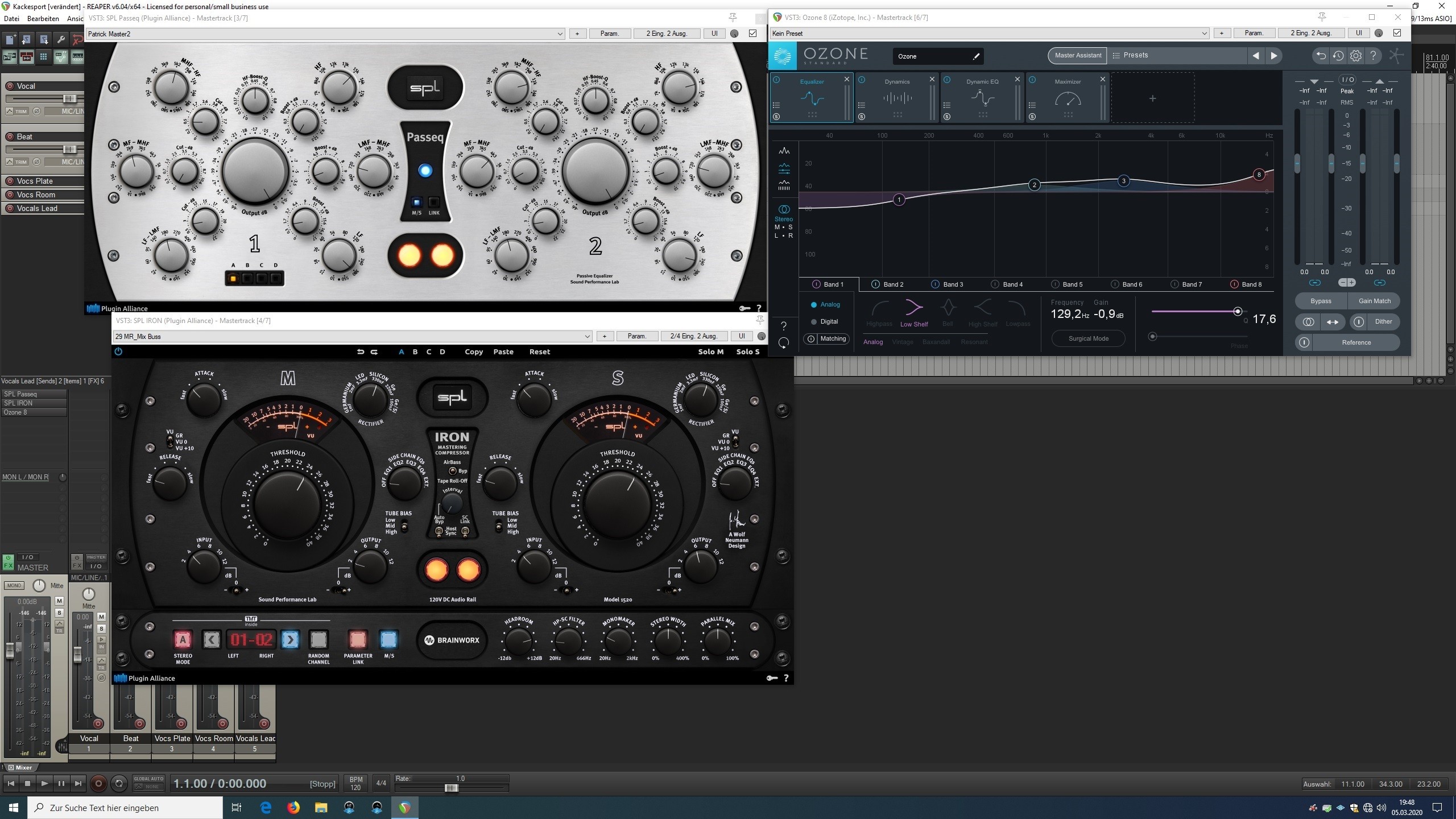The image size is (1456, 819).
Task: Toggle the Ozone plugin bypass checkbox
Action: tap(1396, 33)
